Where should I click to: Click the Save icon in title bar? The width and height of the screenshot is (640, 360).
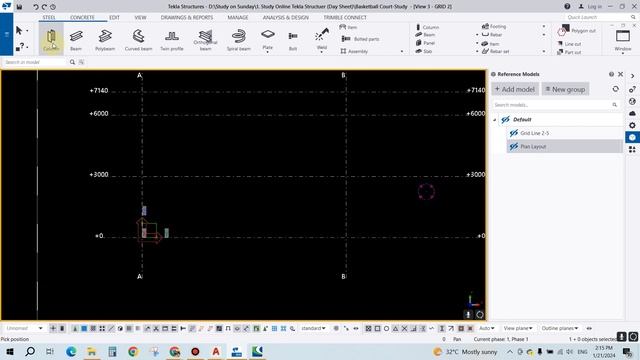[x=19, y=7]
